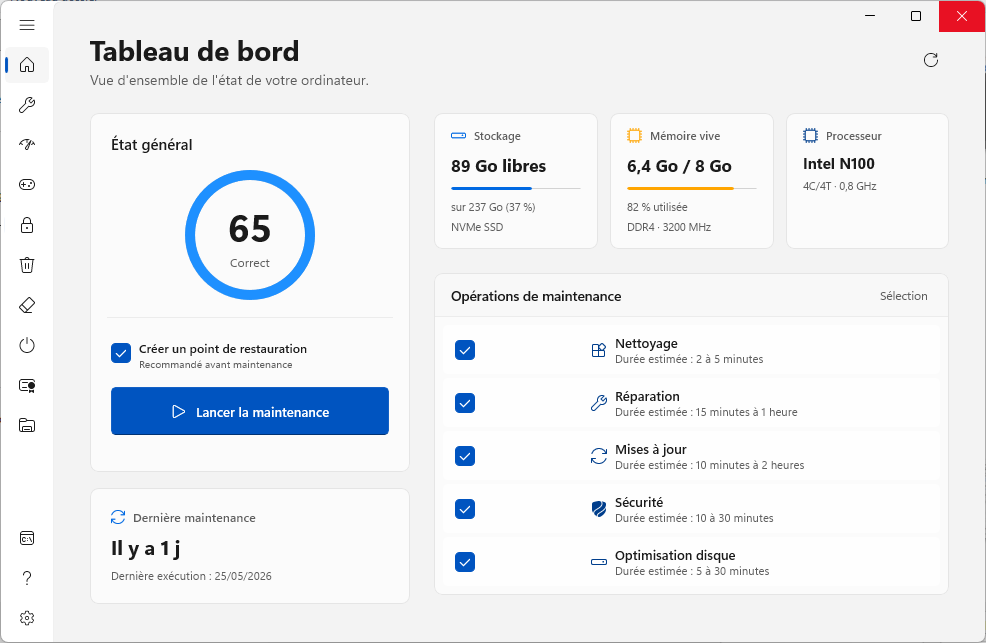The width and height of the screenshot is (986, 643).
Task: Open the power icon page in sidebar
Action: (x=26, y=345)
